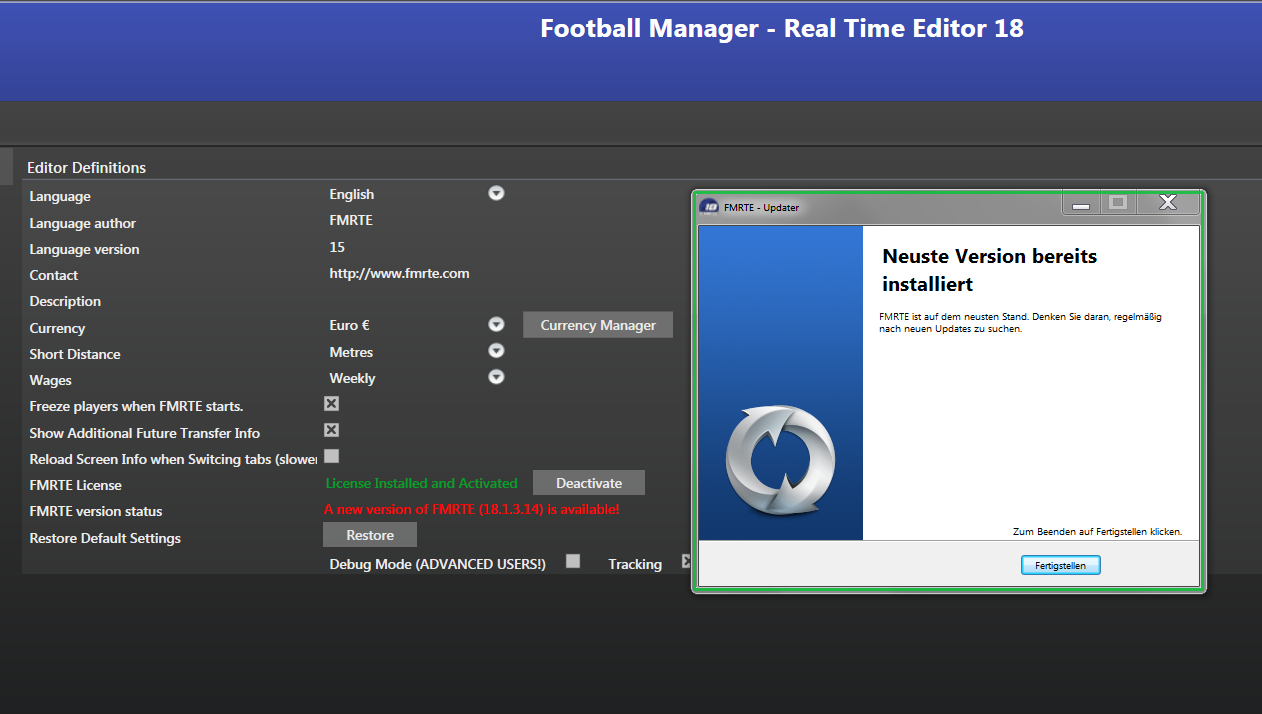Click the Deactivate license button

pyautogui.click(x=589, y=483)
